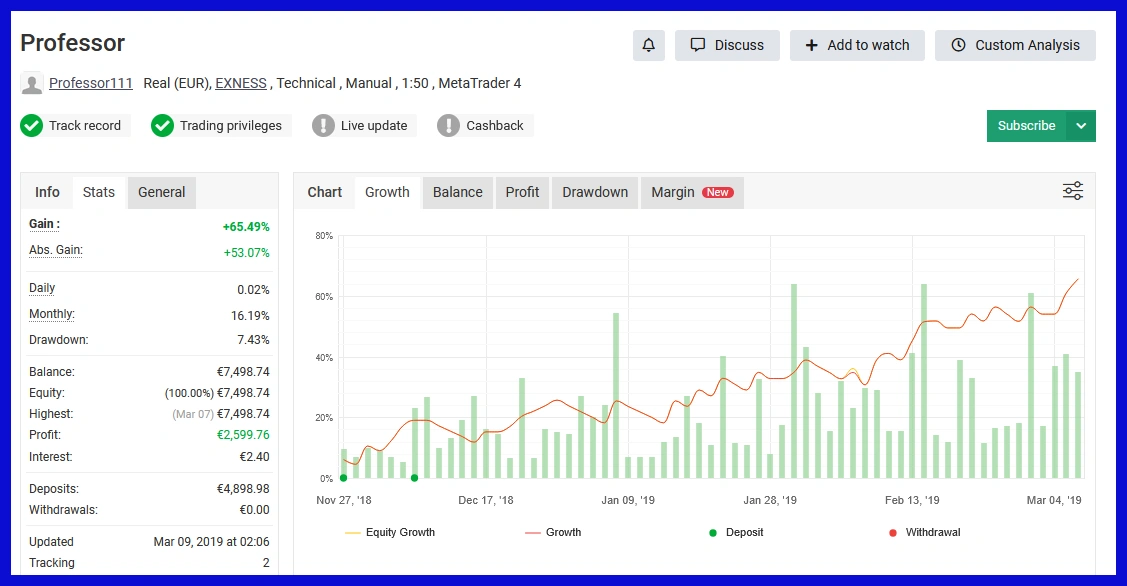Click the Live update warning icon
The image size is (1127, 586).
323,126
